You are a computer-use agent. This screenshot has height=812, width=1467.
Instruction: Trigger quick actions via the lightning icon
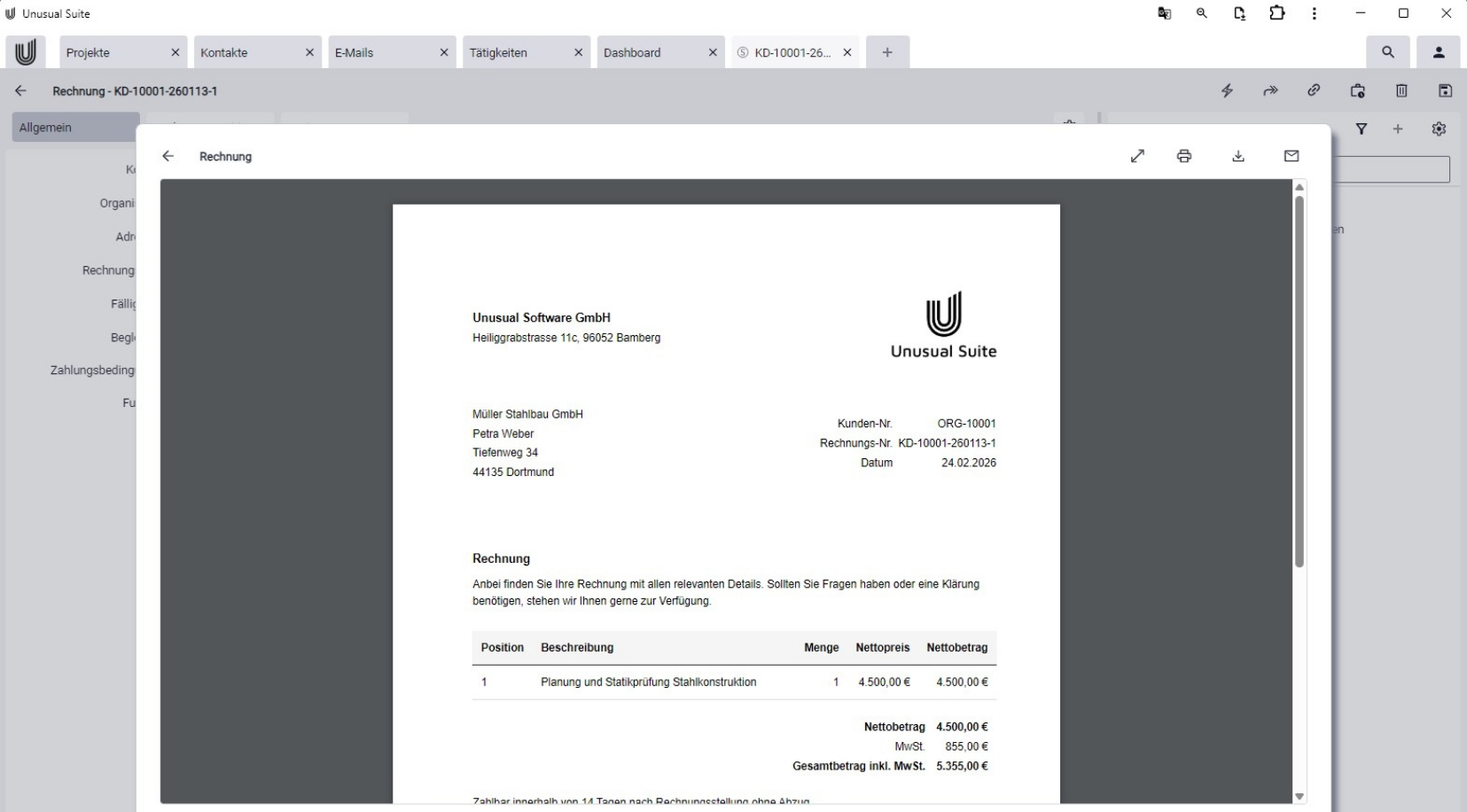coord(1228,90)
